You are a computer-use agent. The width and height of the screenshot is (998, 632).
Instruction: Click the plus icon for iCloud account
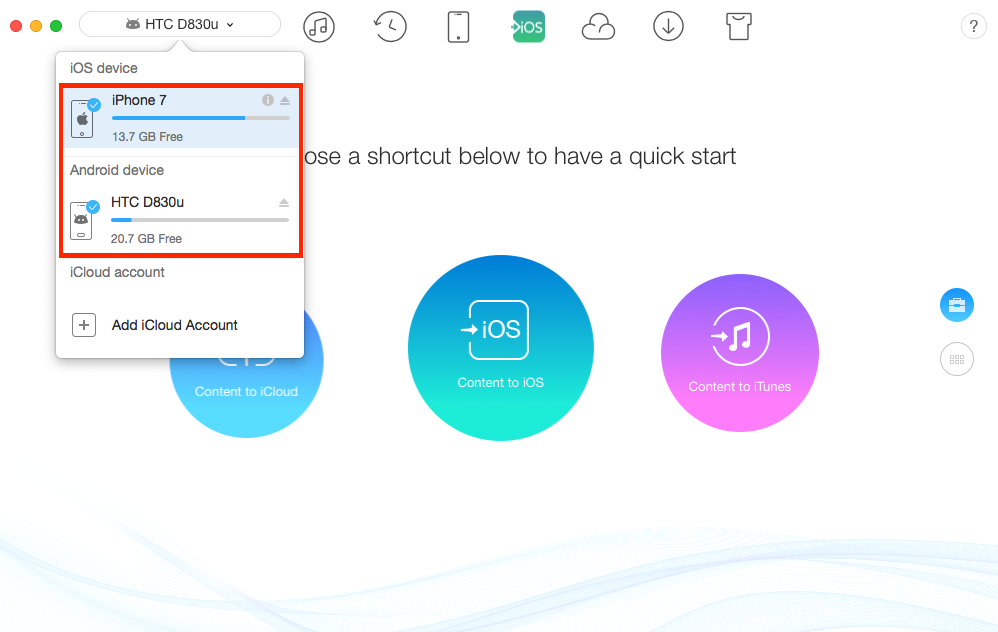[x=84, y=325]
